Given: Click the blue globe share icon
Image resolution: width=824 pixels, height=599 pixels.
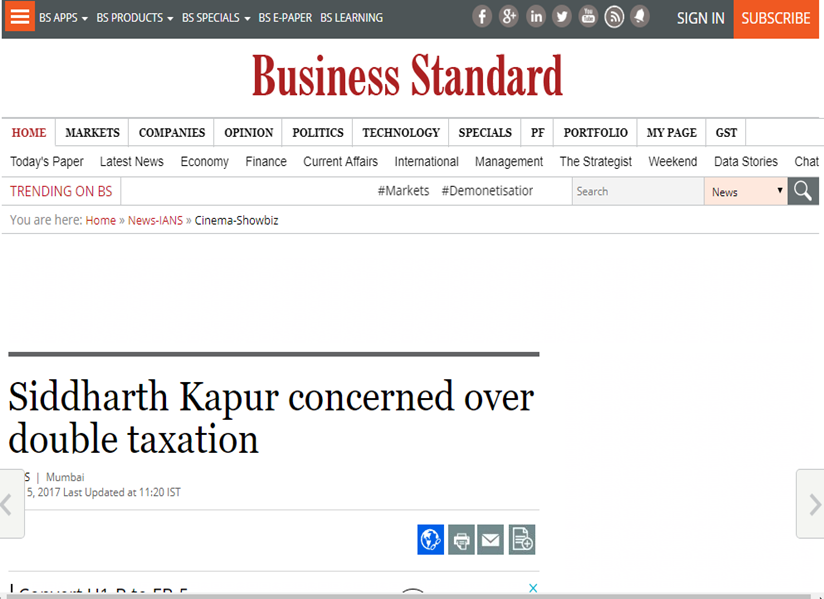Looking at the screenshot, I should pos(430,540).
